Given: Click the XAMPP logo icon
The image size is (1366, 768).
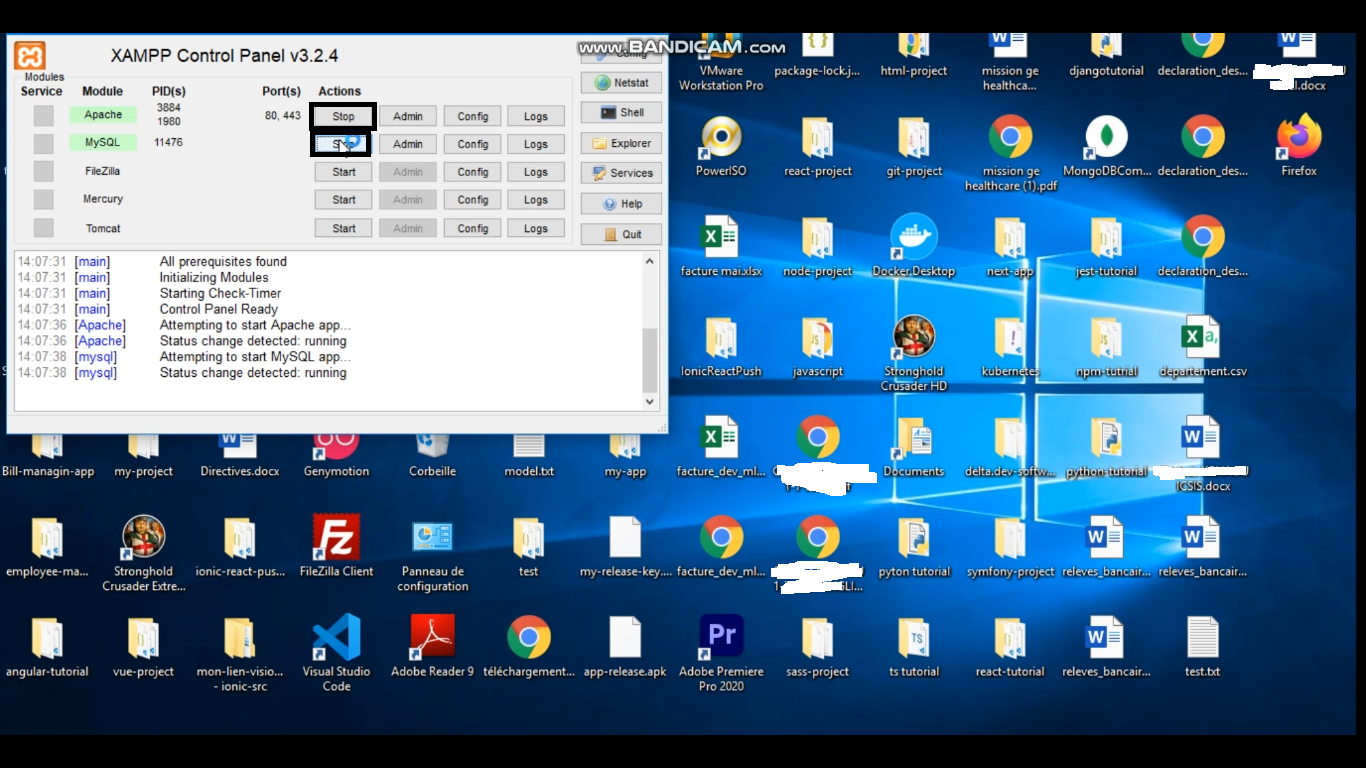Looking at the screenshot, I should 30,55.
